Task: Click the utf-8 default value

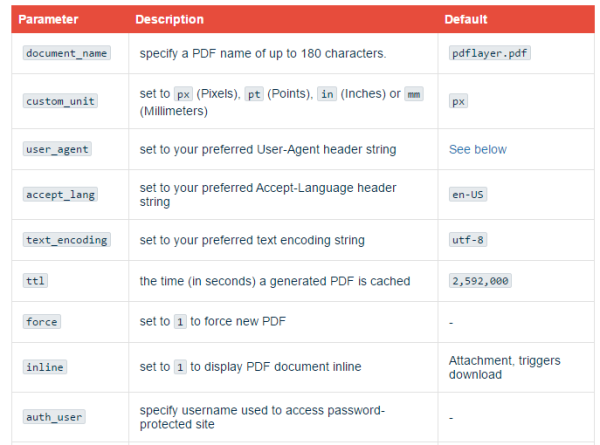Action: (x=468, y=240)
